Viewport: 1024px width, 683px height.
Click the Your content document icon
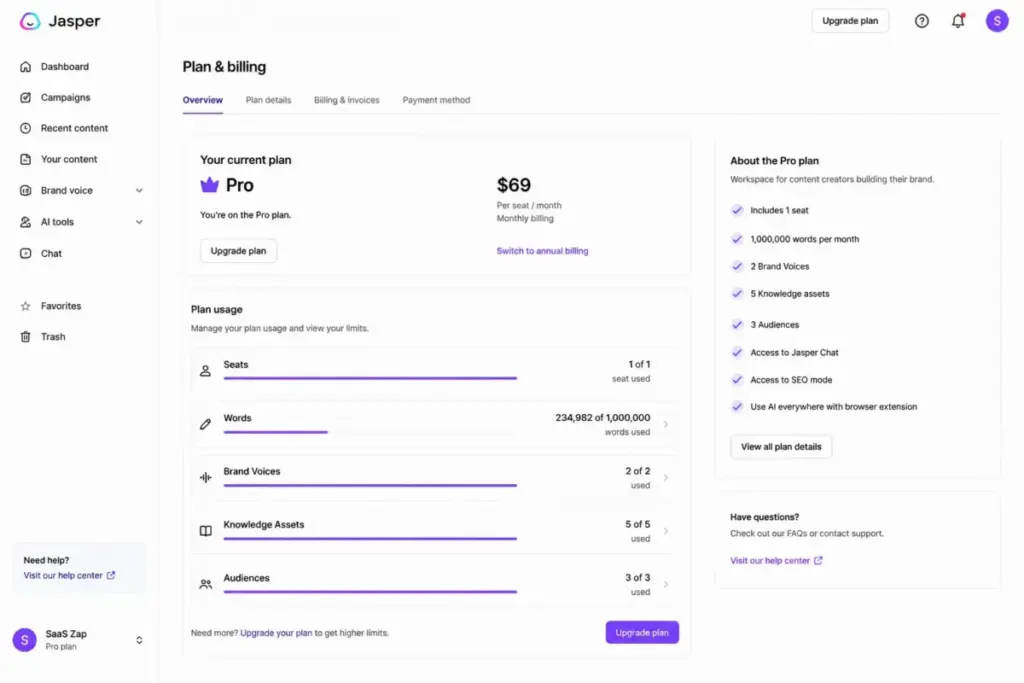[x=25, y=159]
